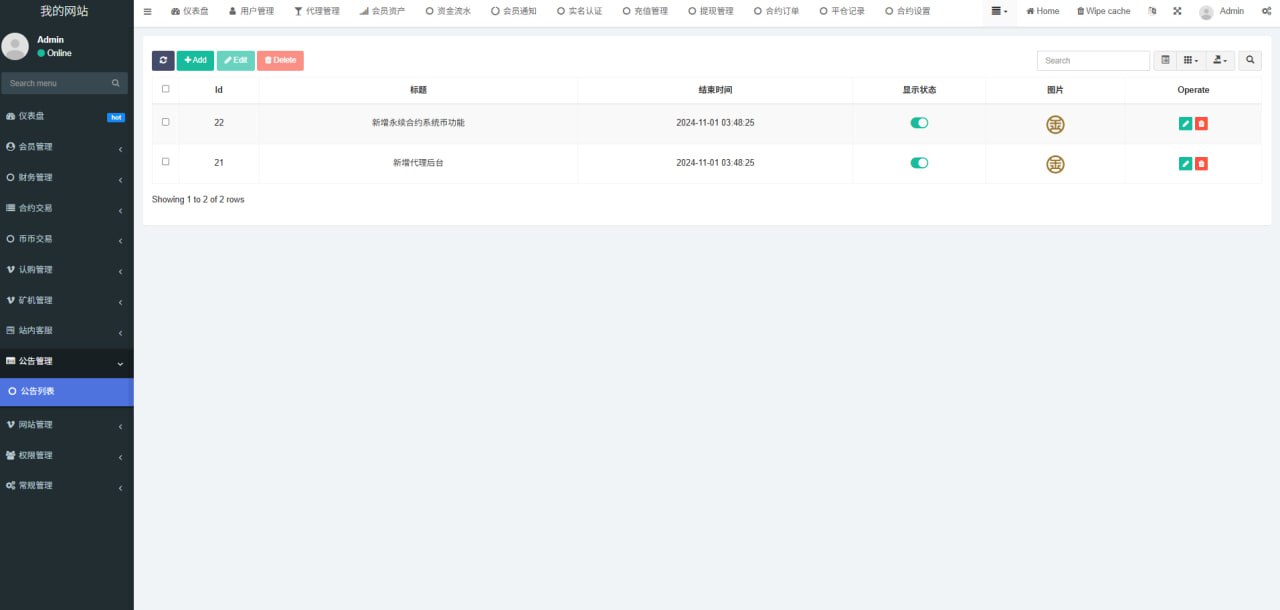Click the green edit icon for row 22
The image size is (1280, 610).
tap(1185, 123)
